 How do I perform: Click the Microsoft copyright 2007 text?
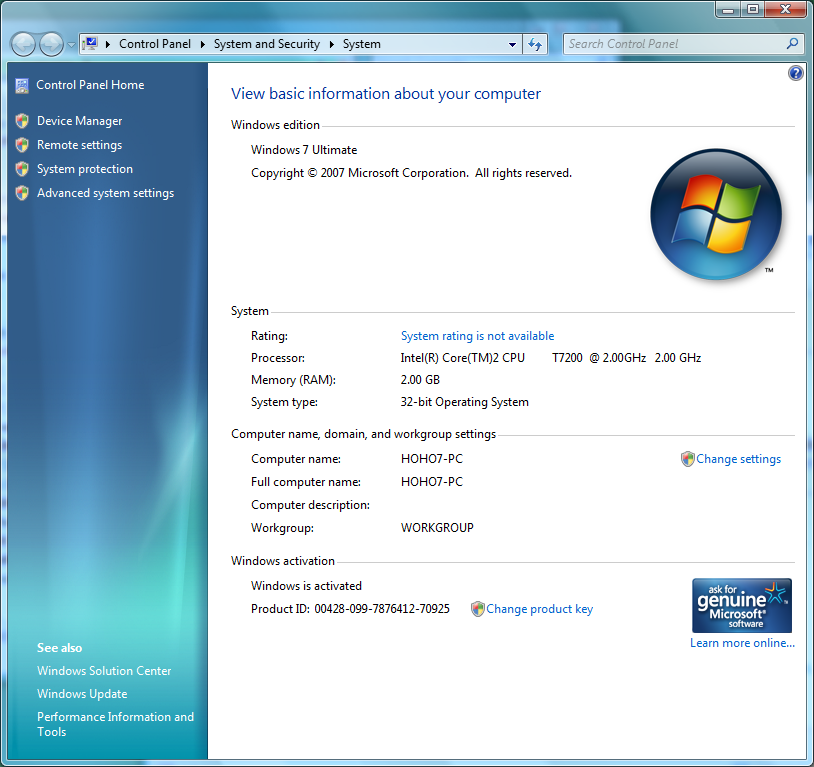(x=411, y=173)
